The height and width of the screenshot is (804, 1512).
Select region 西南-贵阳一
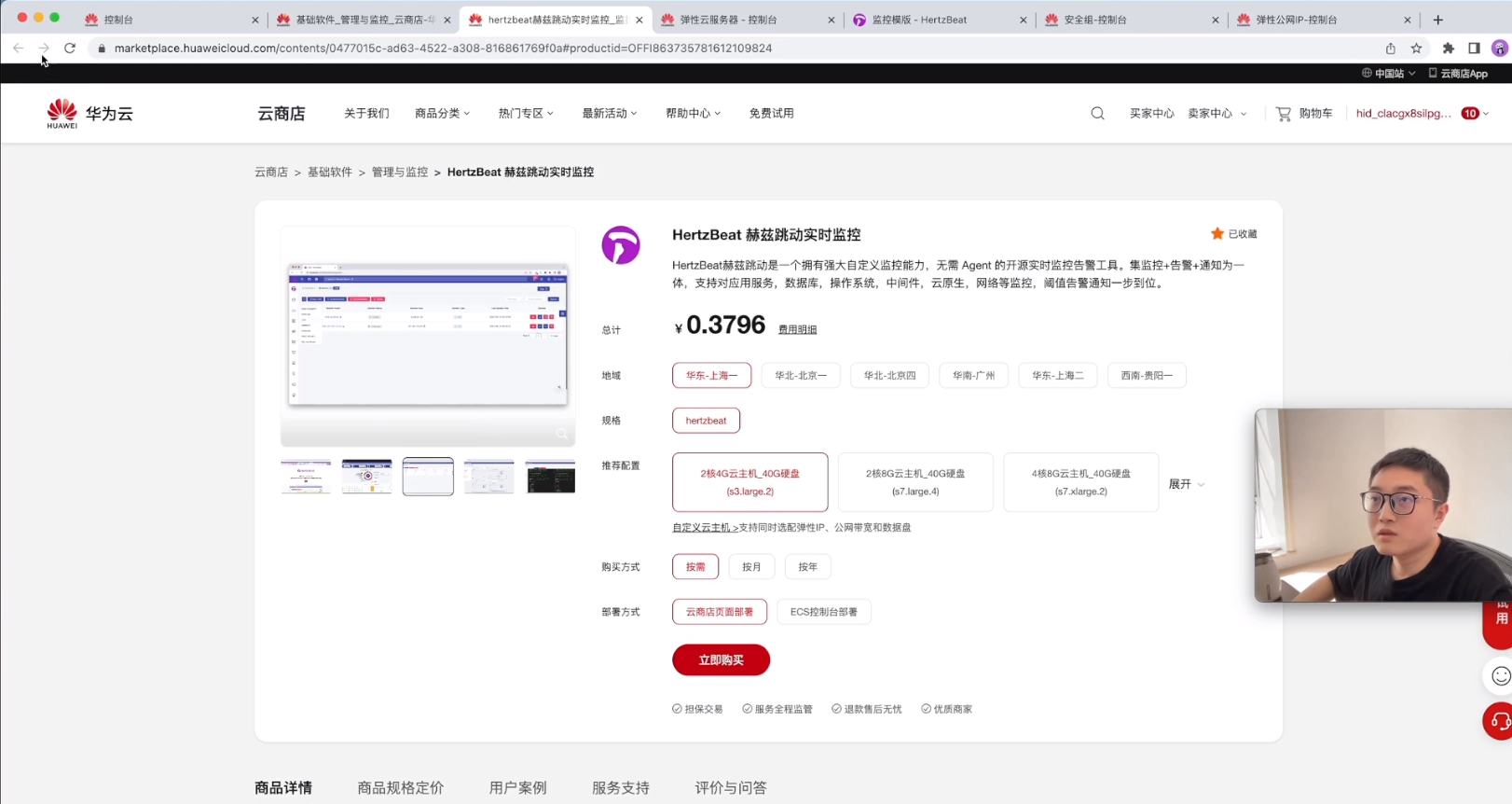pyautogui.click(x=1147, y=376)
